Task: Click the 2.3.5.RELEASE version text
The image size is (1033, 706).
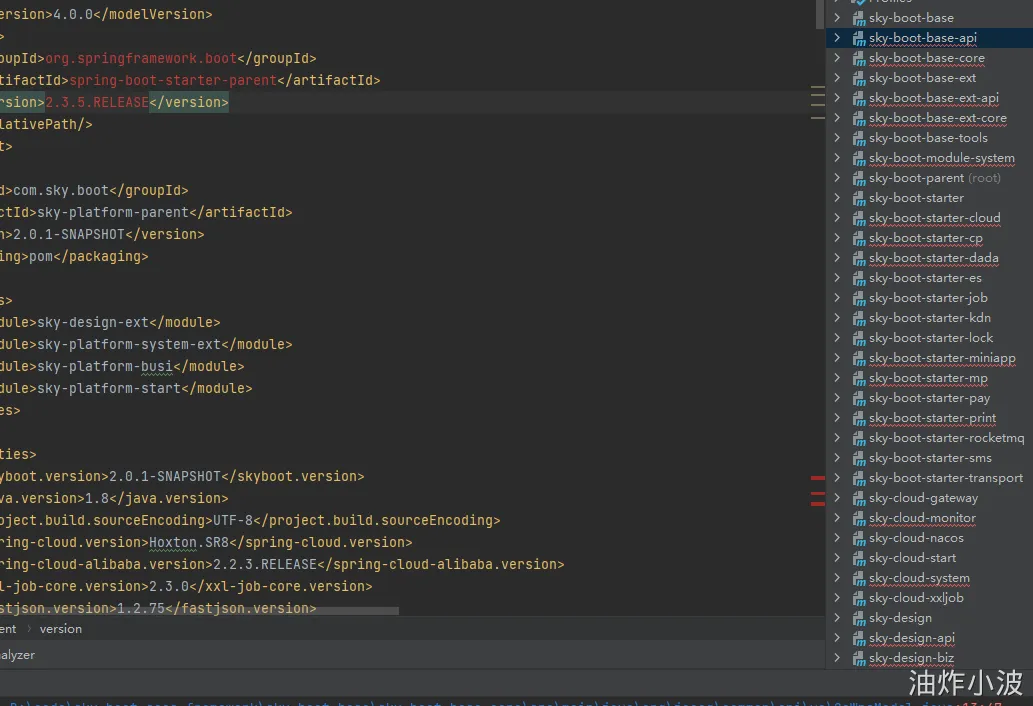Action: (x=98, y=102)
